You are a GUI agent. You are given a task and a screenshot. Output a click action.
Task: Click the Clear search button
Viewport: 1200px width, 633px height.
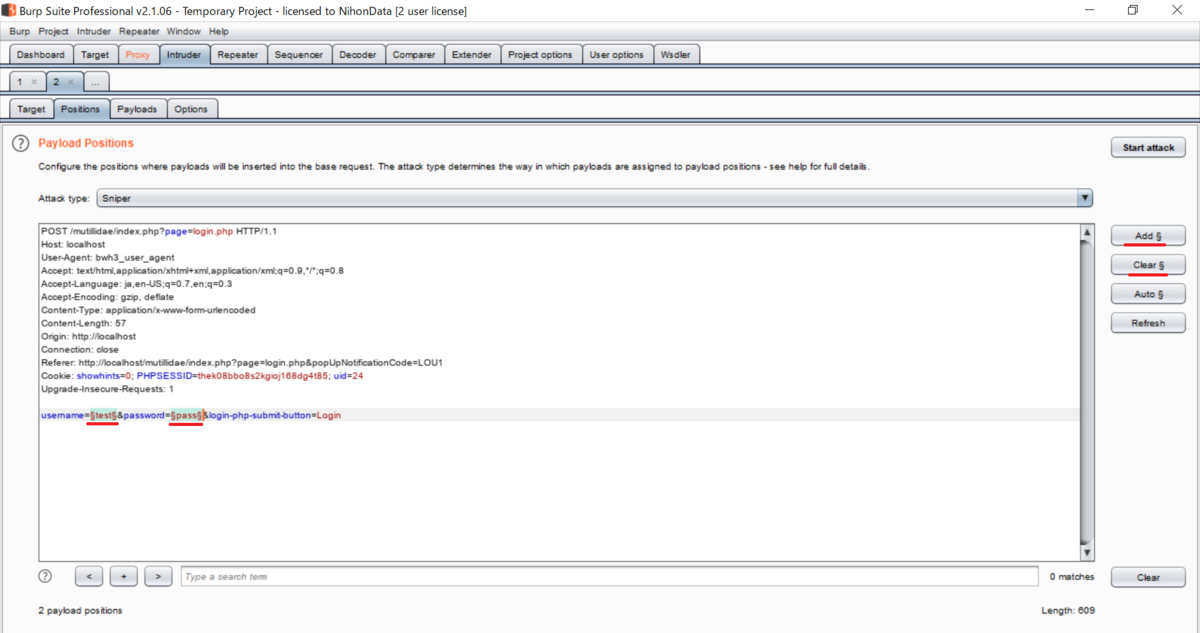pos(1148,577)
